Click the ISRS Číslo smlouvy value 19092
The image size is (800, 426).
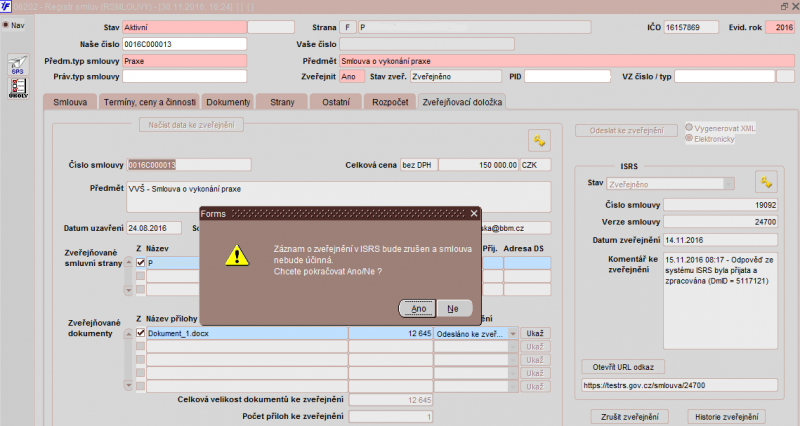(x=720, y=205)
